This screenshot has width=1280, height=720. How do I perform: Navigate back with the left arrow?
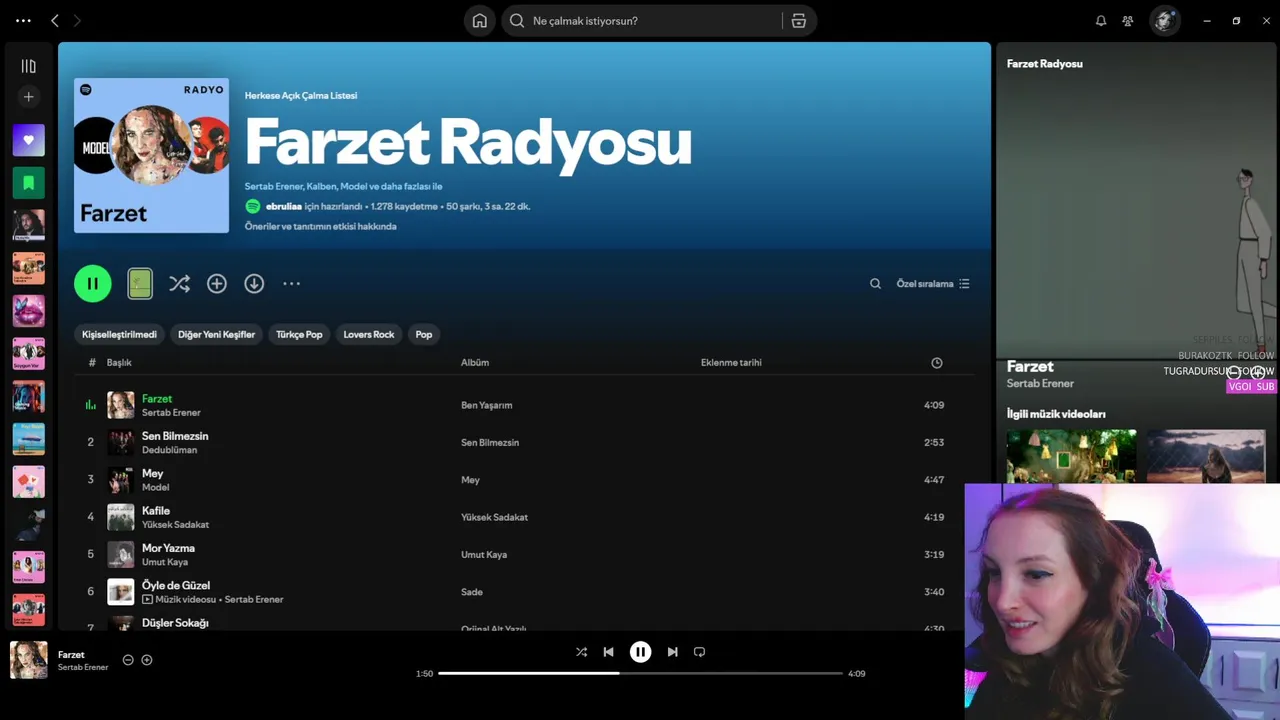click(x=55, y=21)
